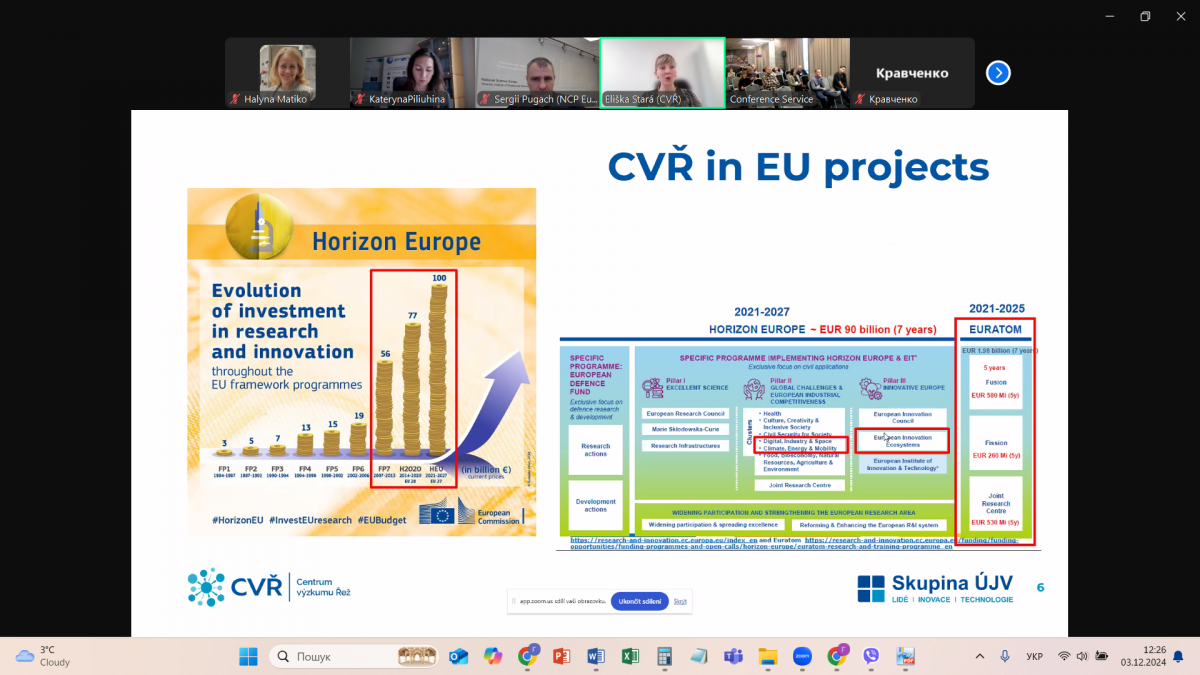1200x675 pixels.
Task: Expand the hidden system tray icons chevron
Action: pyautogui.click(x=980, y=656)
